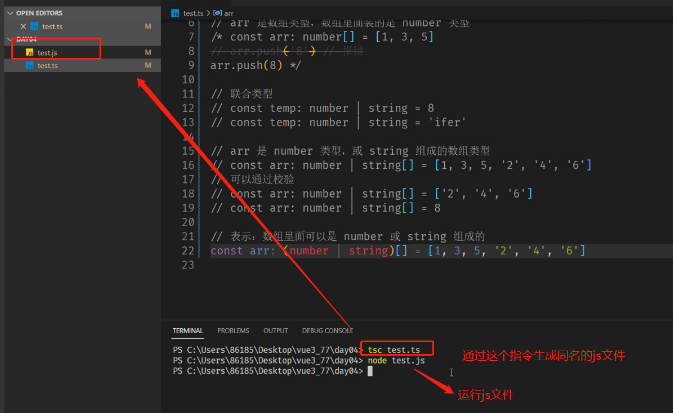
Task: Click the breadcrumb TypeScript file icon
Action: (x=175, y=13)
